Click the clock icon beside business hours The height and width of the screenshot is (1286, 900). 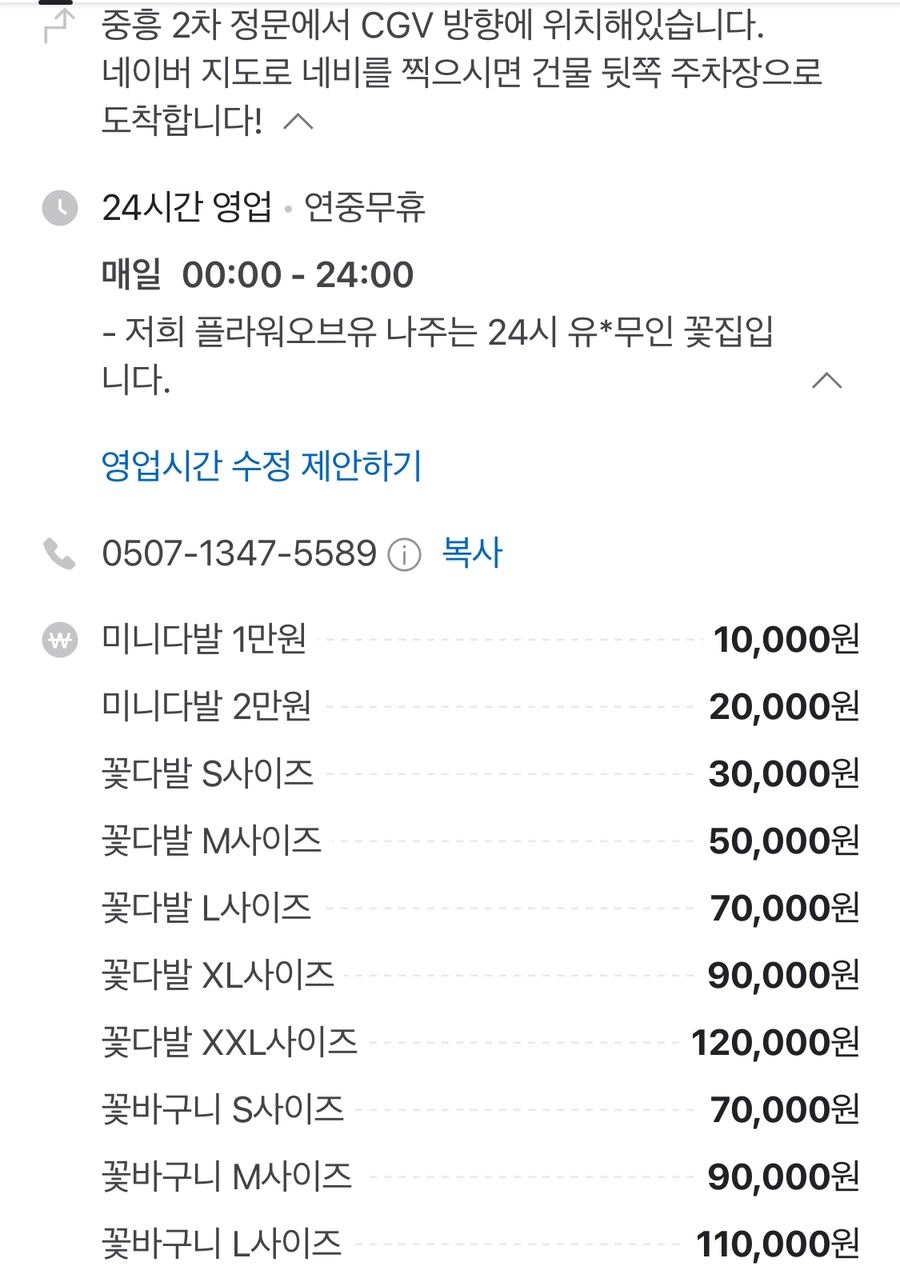click(x=60, y=208)
